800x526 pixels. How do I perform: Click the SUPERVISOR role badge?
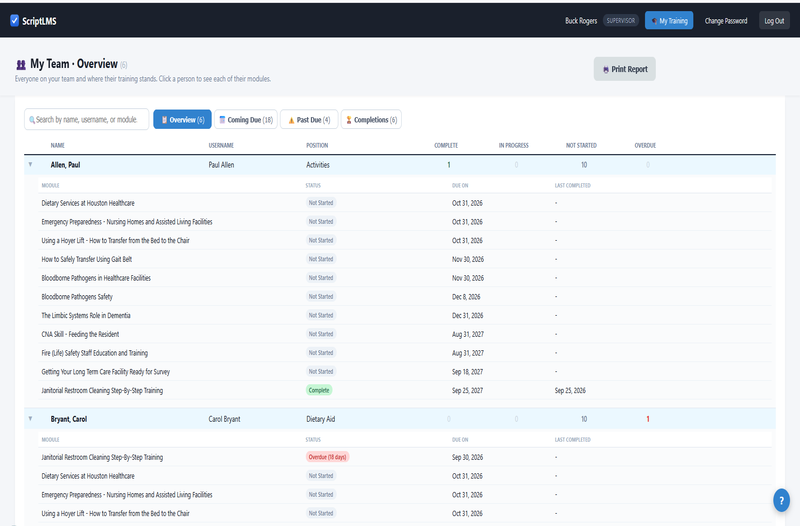click(621, 20)
